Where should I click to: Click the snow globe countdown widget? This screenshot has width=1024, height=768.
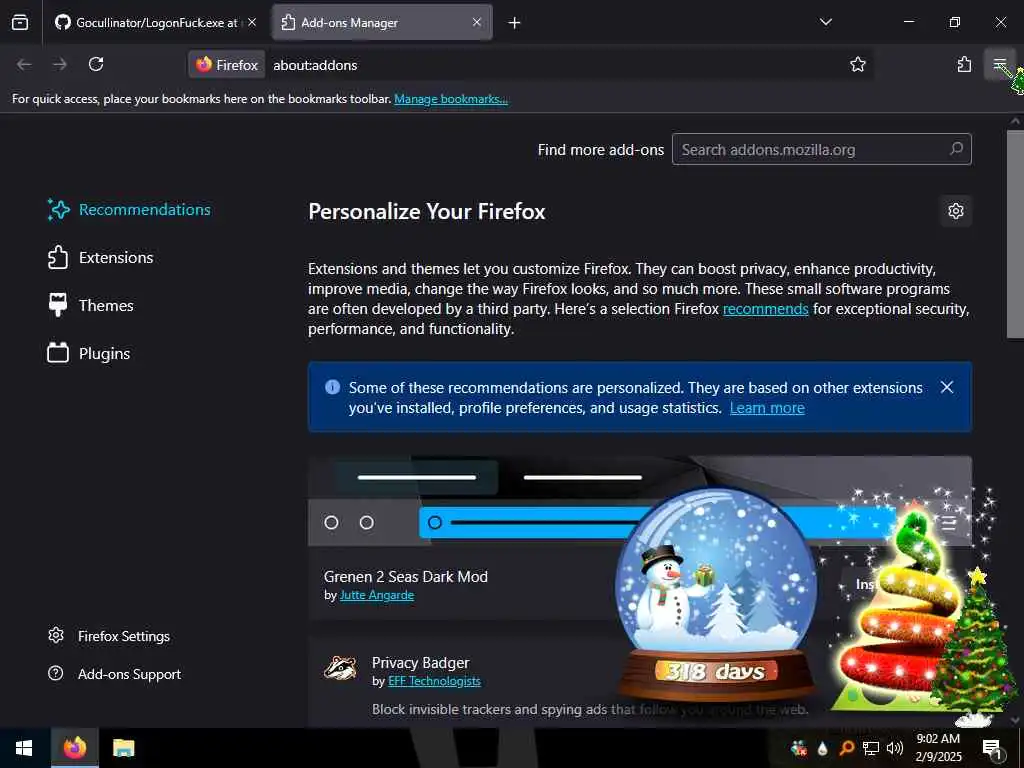tap(716, 594)
